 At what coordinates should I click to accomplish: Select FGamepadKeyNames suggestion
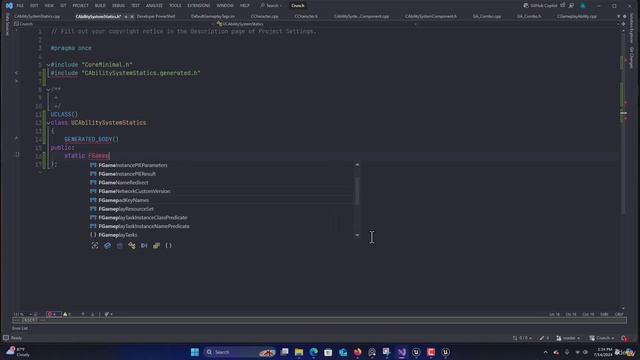222,200
